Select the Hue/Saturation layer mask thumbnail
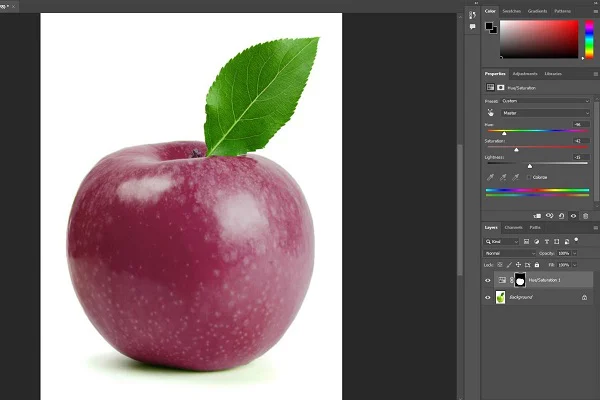This screenshot has width=600, height=400. click(x=520, y=281)
